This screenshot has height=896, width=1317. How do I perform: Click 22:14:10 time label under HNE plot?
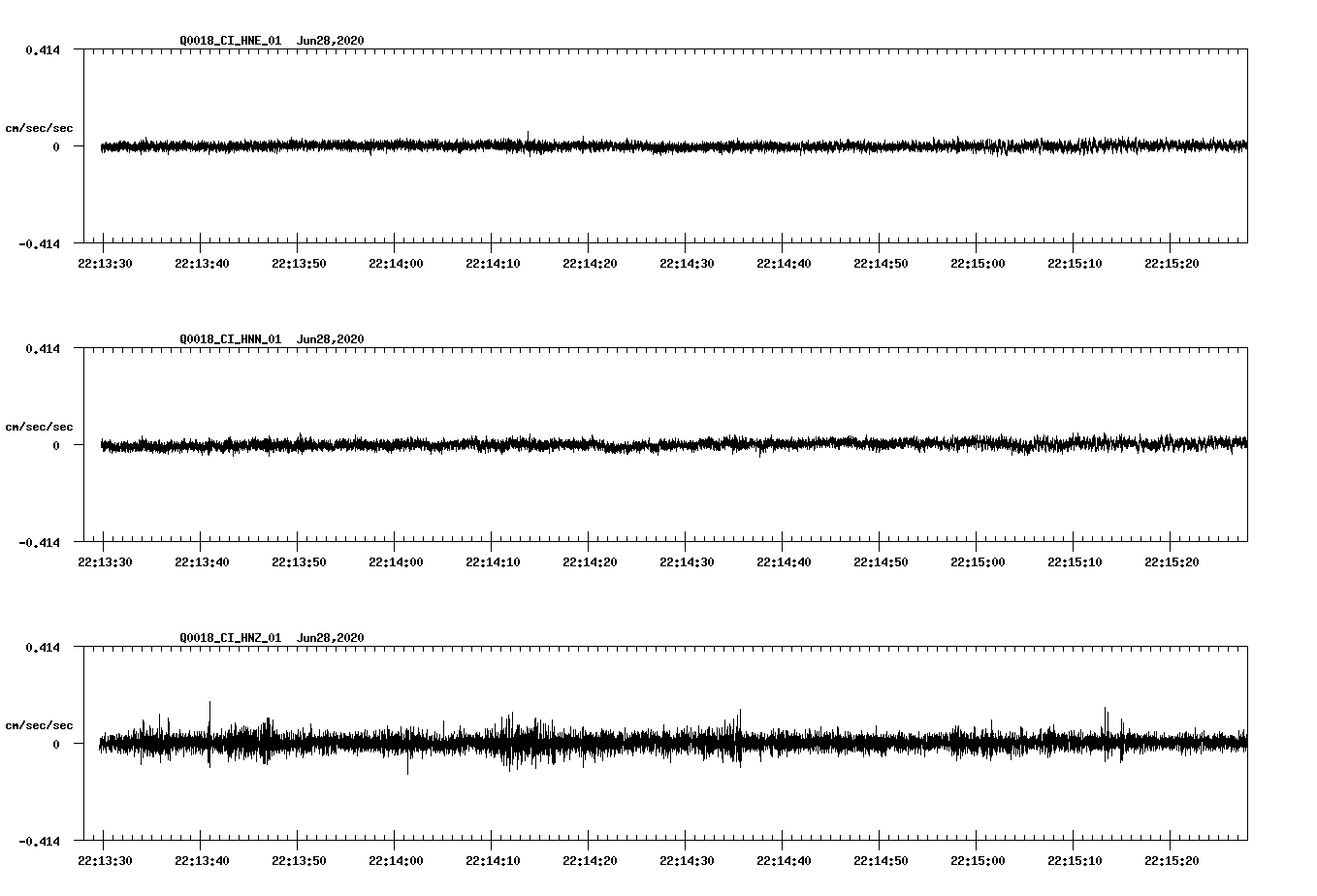coord(493,264)
